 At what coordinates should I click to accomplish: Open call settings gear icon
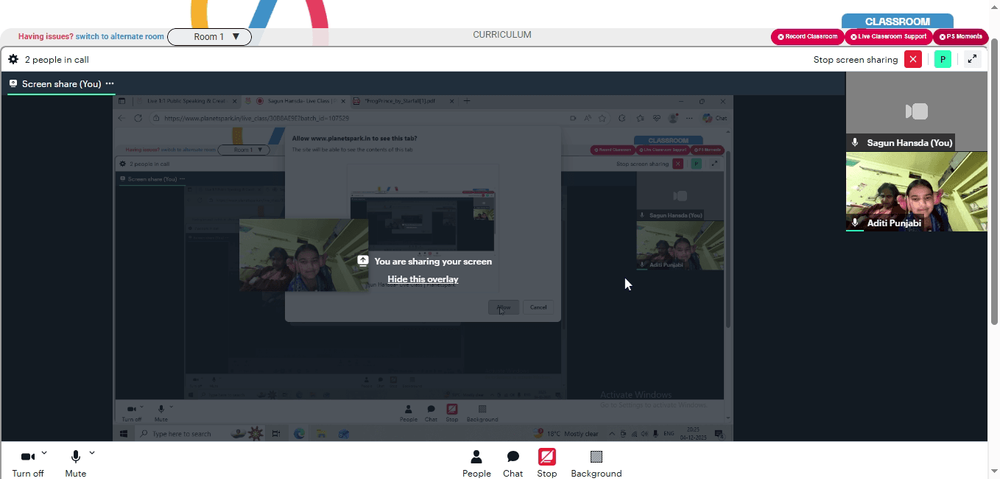tap(13, 59)
